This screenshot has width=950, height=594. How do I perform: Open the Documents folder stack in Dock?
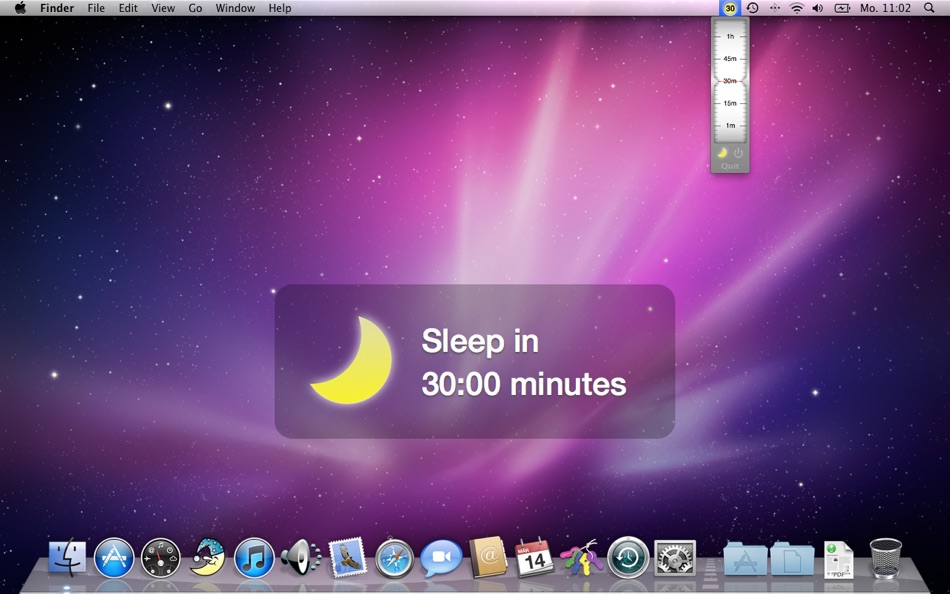pyautogui.click(x=792, y=558)
